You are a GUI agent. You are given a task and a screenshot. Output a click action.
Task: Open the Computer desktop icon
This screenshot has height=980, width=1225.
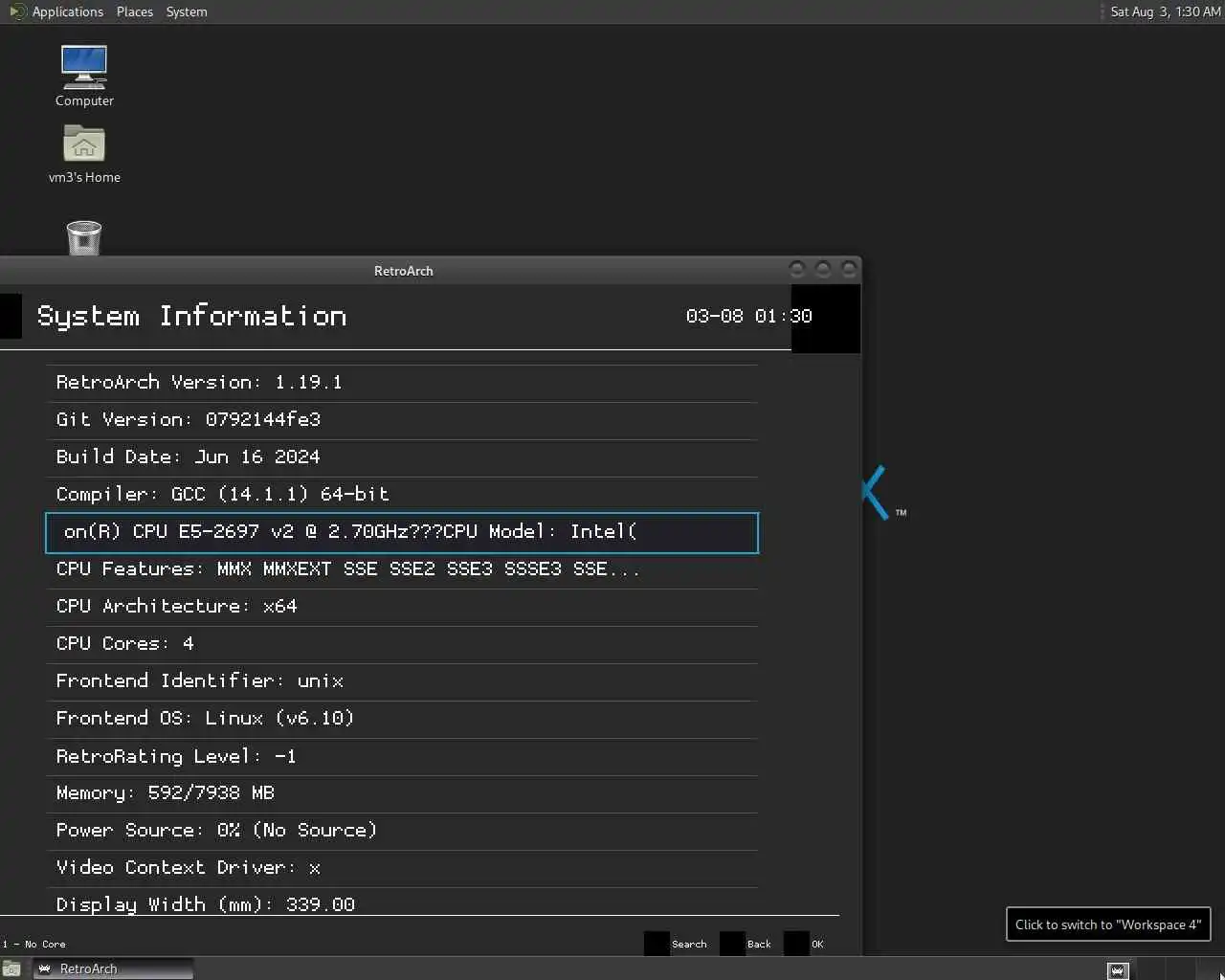(84, 76)
